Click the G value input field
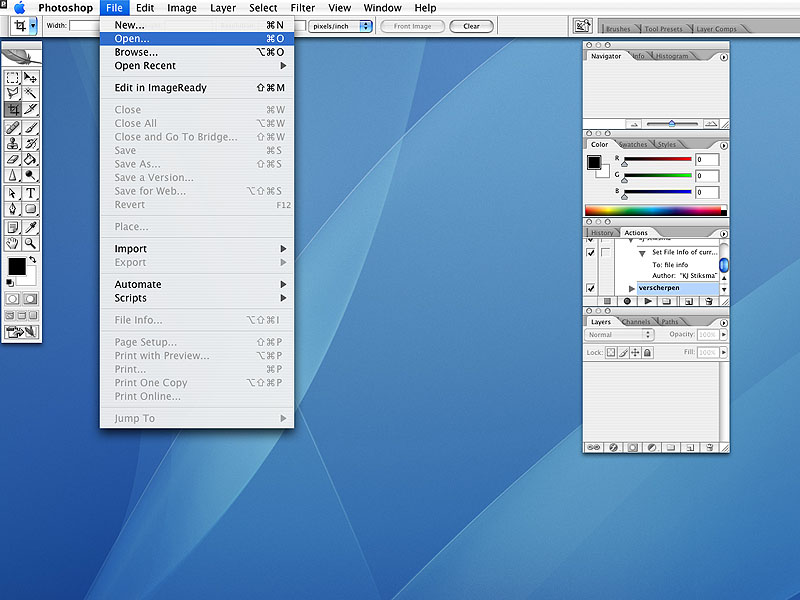The height and width of the screenshot is (600, 800). point(707,176)
